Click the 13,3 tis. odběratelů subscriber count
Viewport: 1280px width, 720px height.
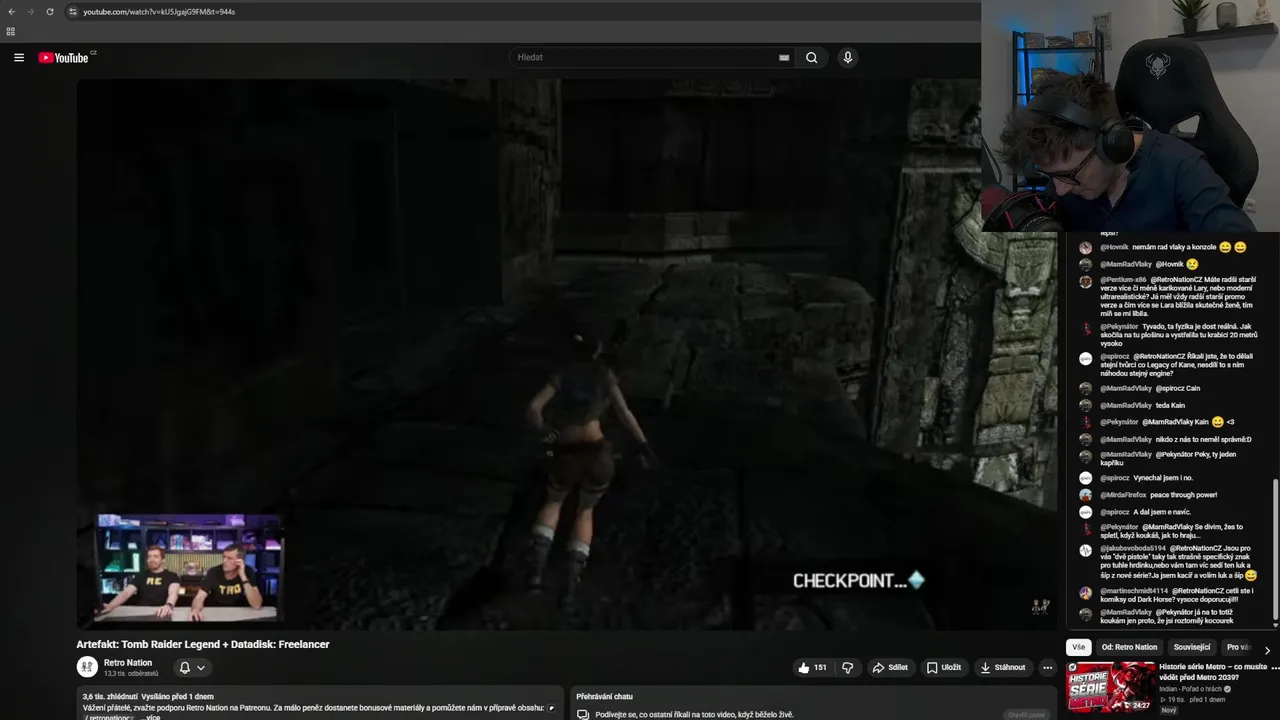pos(131,673)
